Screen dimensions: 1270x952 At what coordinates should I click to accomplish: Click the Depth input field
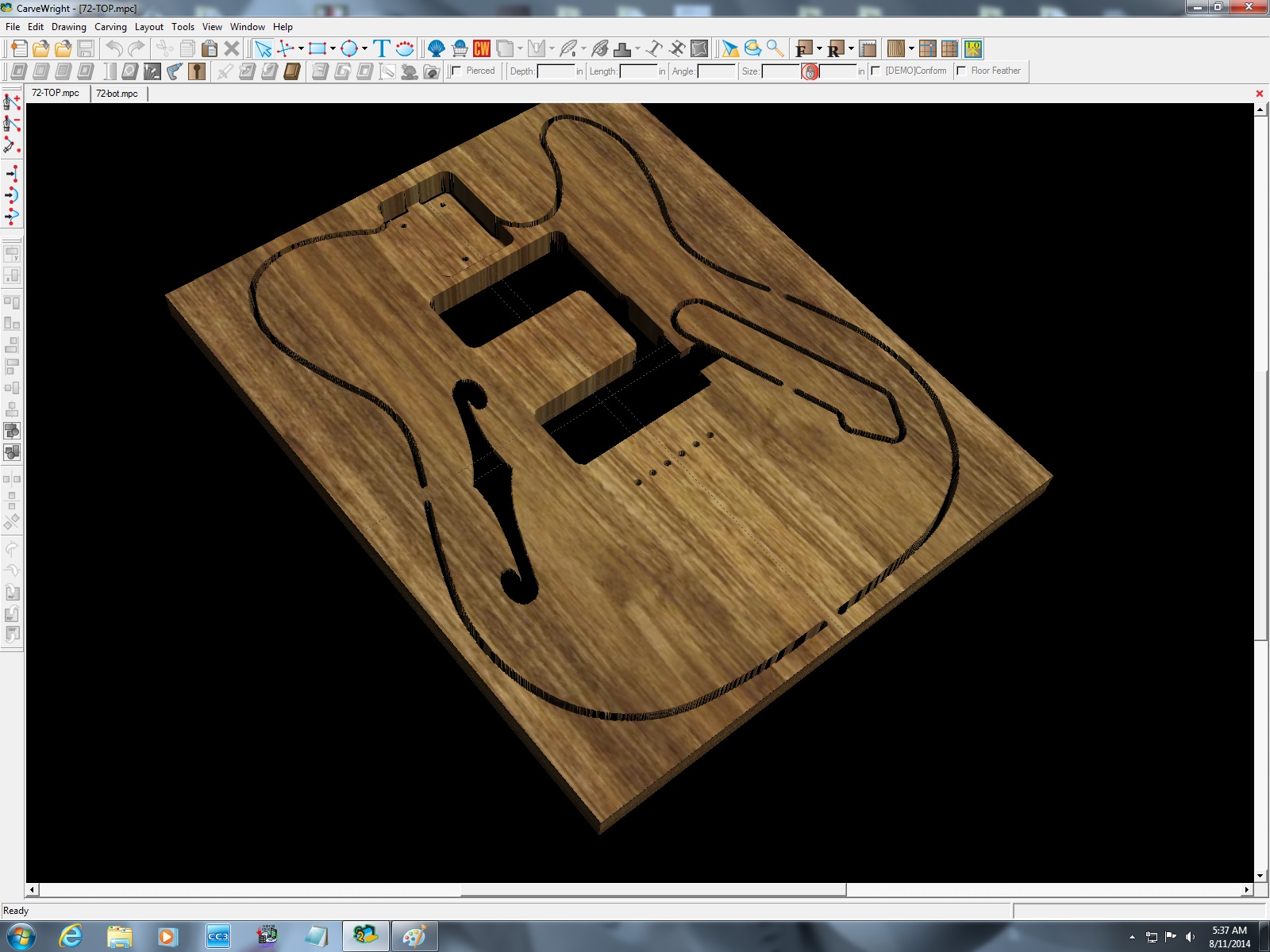[556, 71]
